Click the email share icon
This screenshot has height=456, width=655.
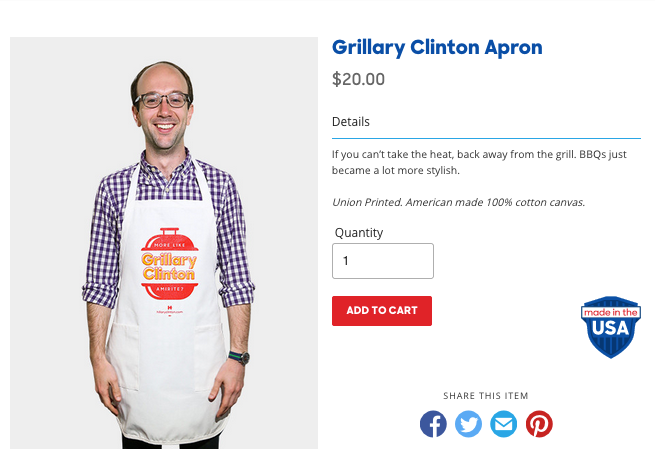point(503,424)
